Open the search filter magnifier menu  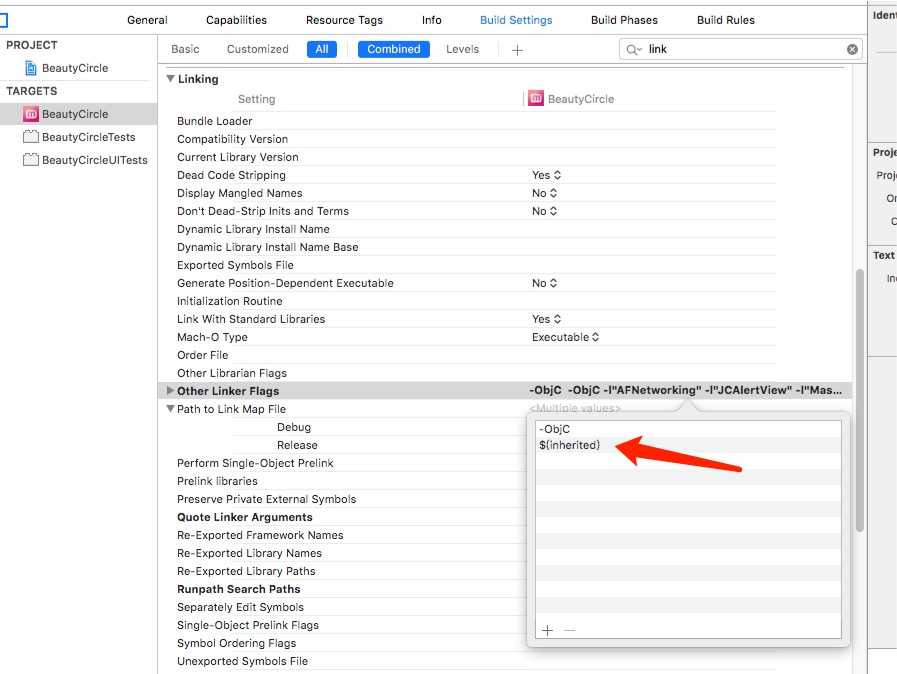[634, 50]
